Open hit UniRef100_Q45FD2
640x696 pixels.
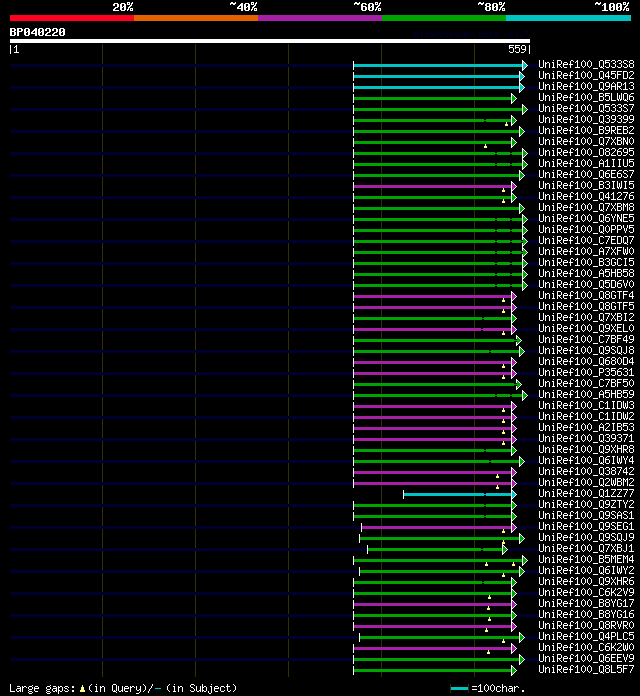pos(586,76)
